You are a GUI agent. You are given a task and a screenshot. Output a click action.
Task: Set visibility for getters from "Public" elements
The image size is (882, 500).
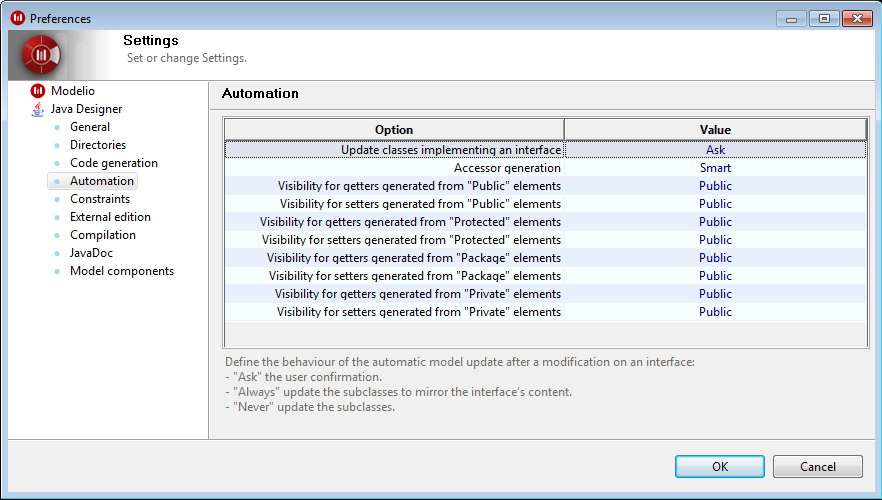pos(715,186)
